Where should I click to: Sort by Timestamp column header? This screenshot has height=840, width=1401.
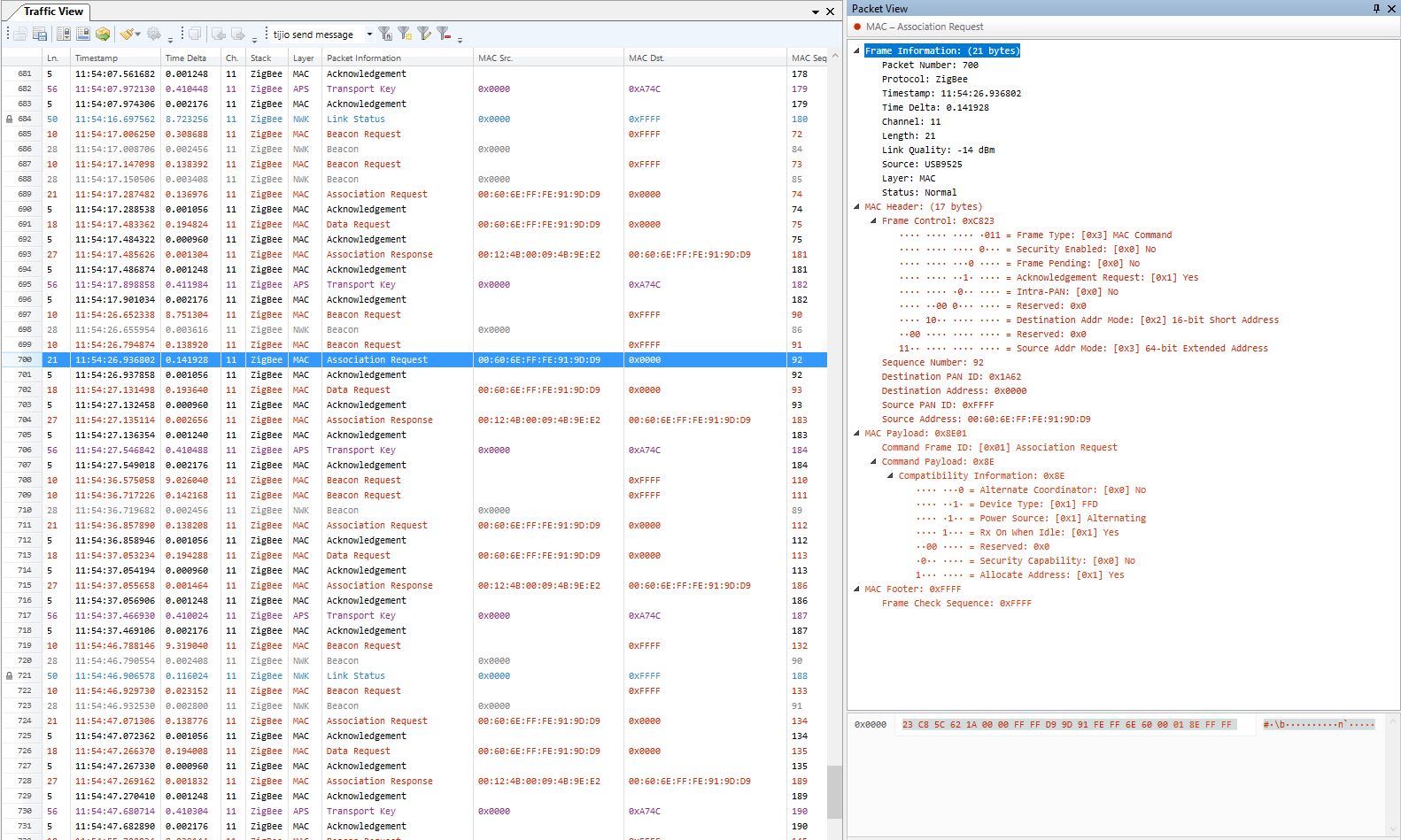click(x=116, y=58)
